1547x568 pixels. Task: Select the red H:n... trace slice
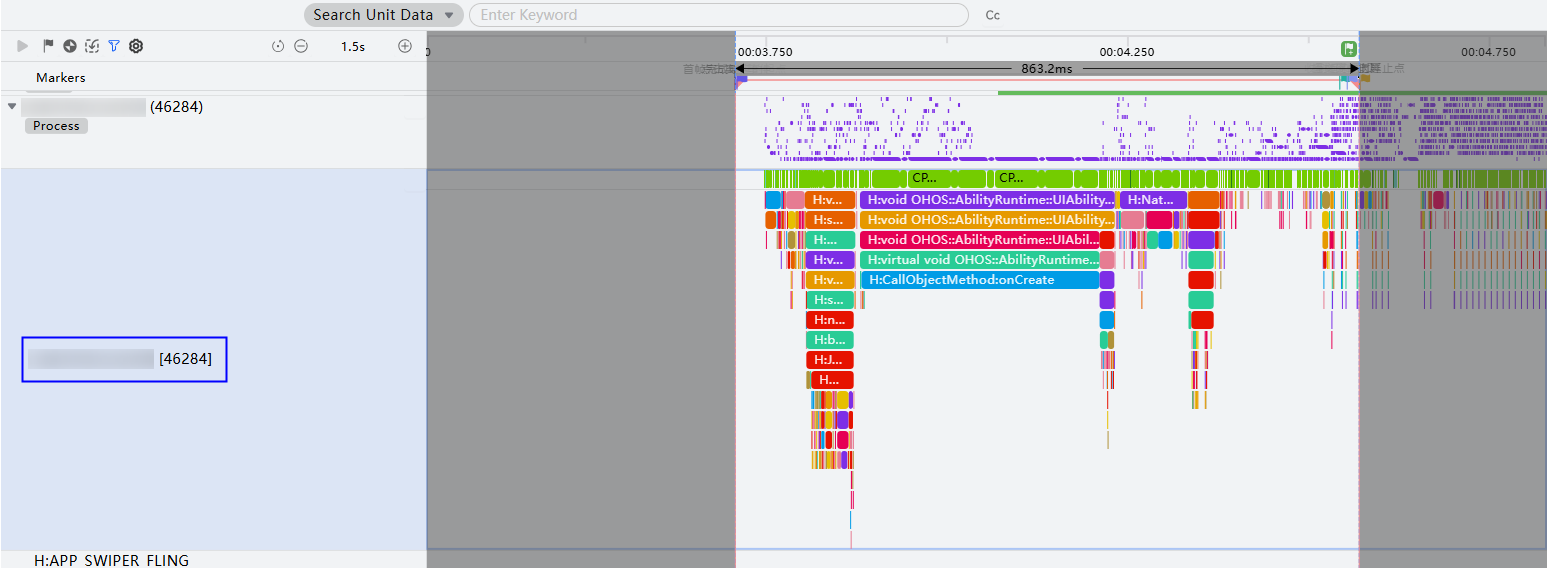830,320
